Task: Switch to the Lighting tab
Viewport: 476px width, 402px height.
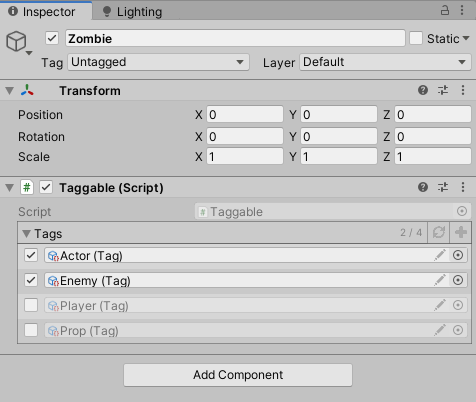Action: (133, 12)
